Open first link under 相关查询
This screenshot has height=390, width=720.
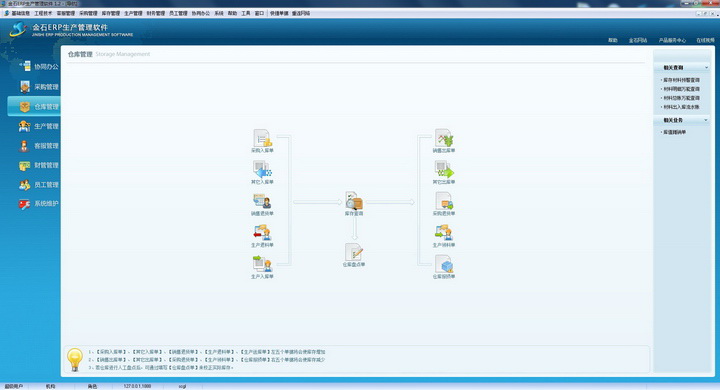coord(681,80)
